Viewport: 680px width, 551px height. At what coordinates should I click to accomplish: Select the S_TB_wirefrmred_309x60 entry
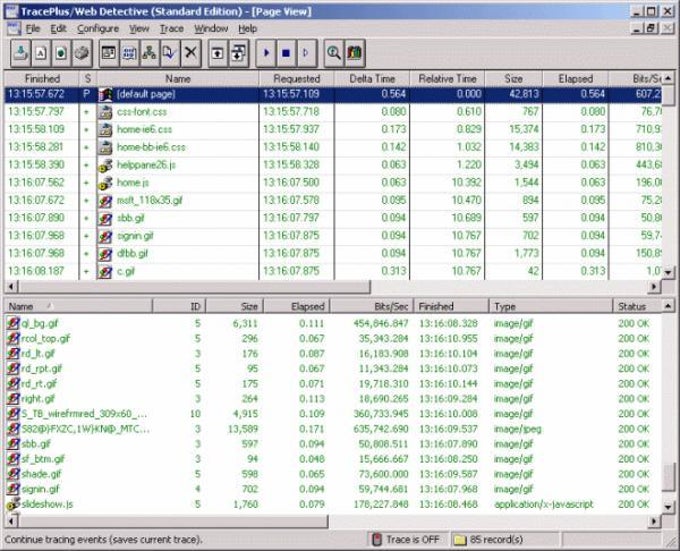point(84,414)
